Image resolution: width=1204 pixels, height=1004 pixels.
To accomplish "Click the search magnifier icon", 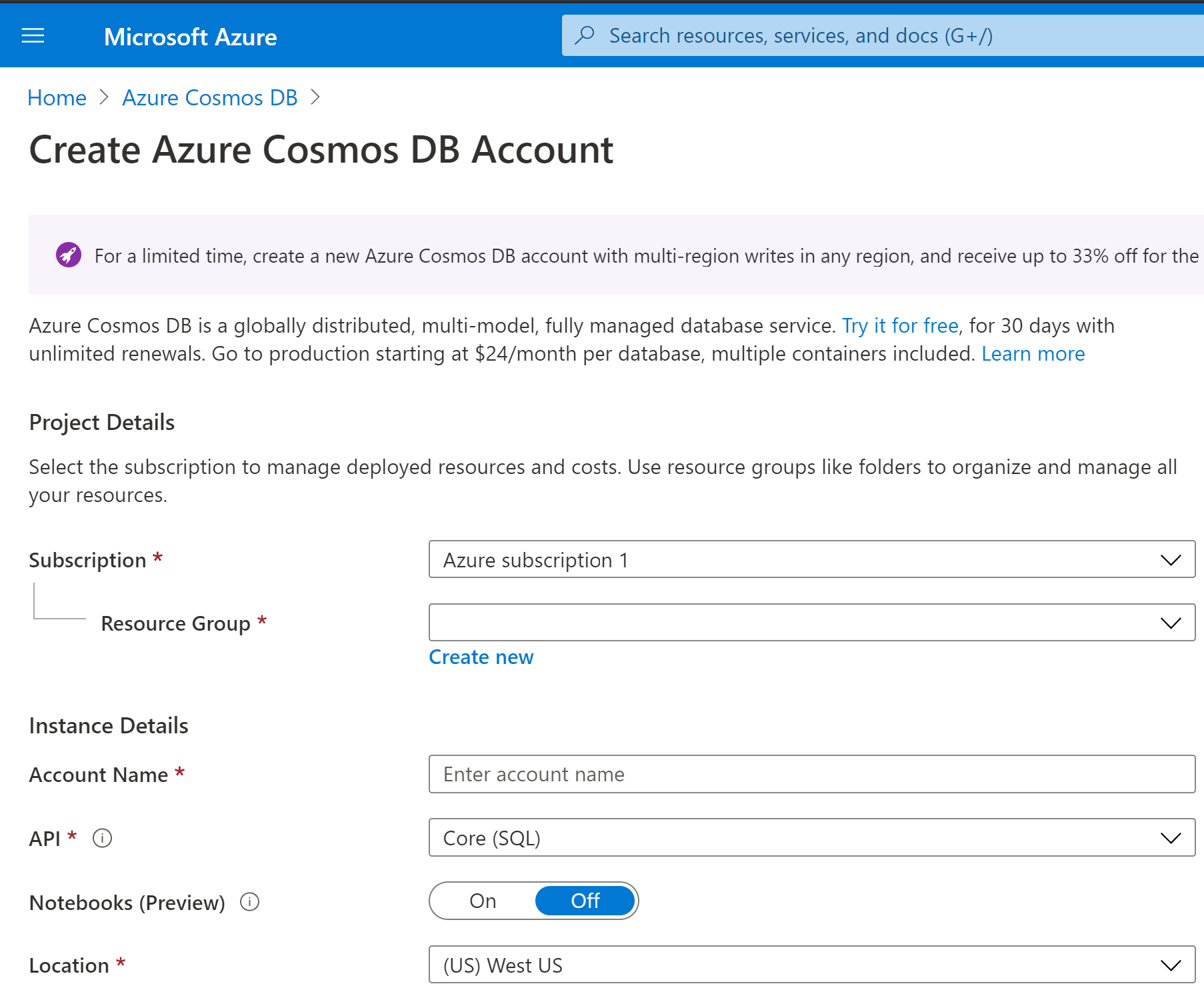I will pyautogui.click(x=585, y=35).
